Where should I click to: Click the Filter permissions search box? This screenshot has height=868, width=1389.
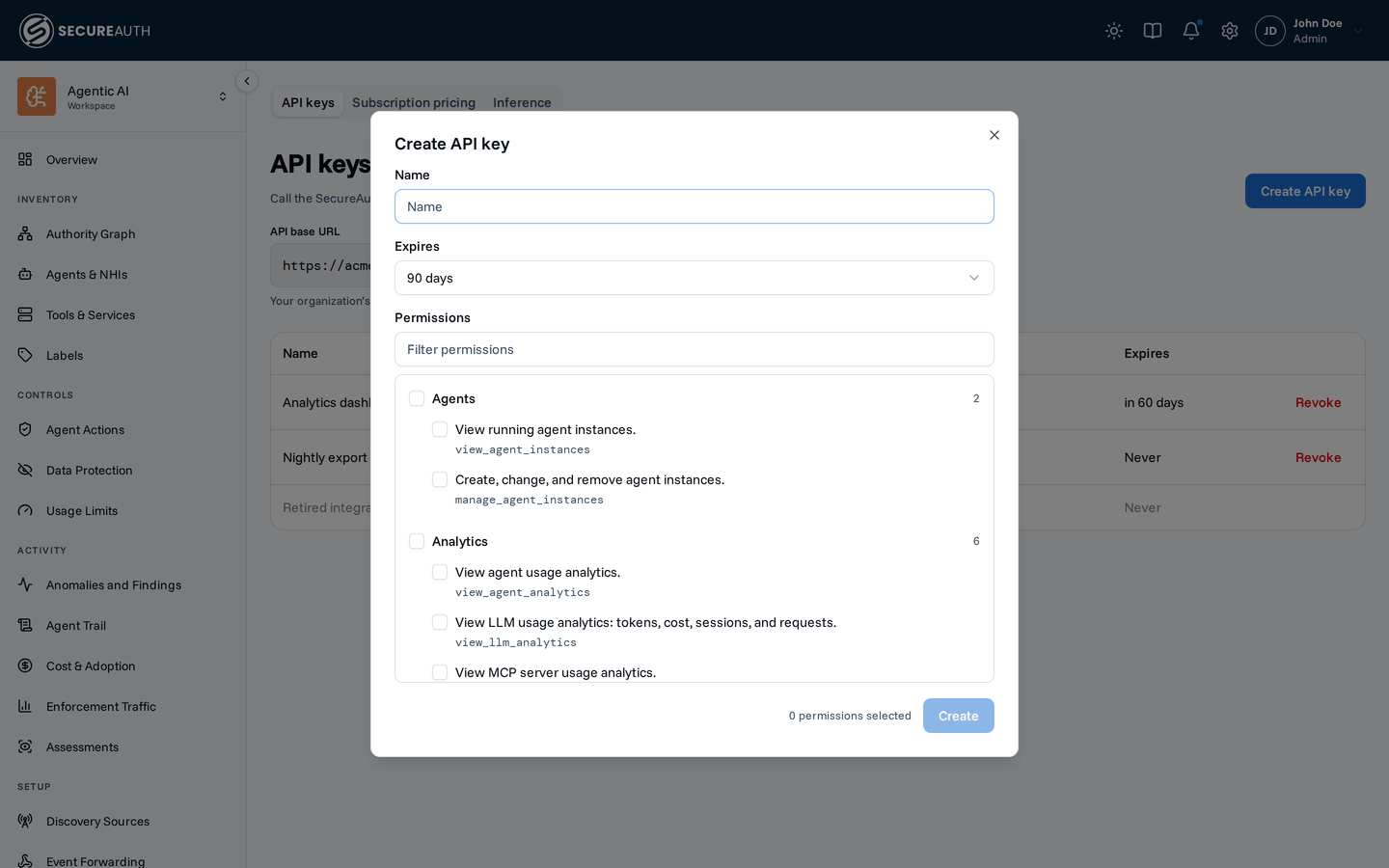pyautogui.click(x=694, y=349)
